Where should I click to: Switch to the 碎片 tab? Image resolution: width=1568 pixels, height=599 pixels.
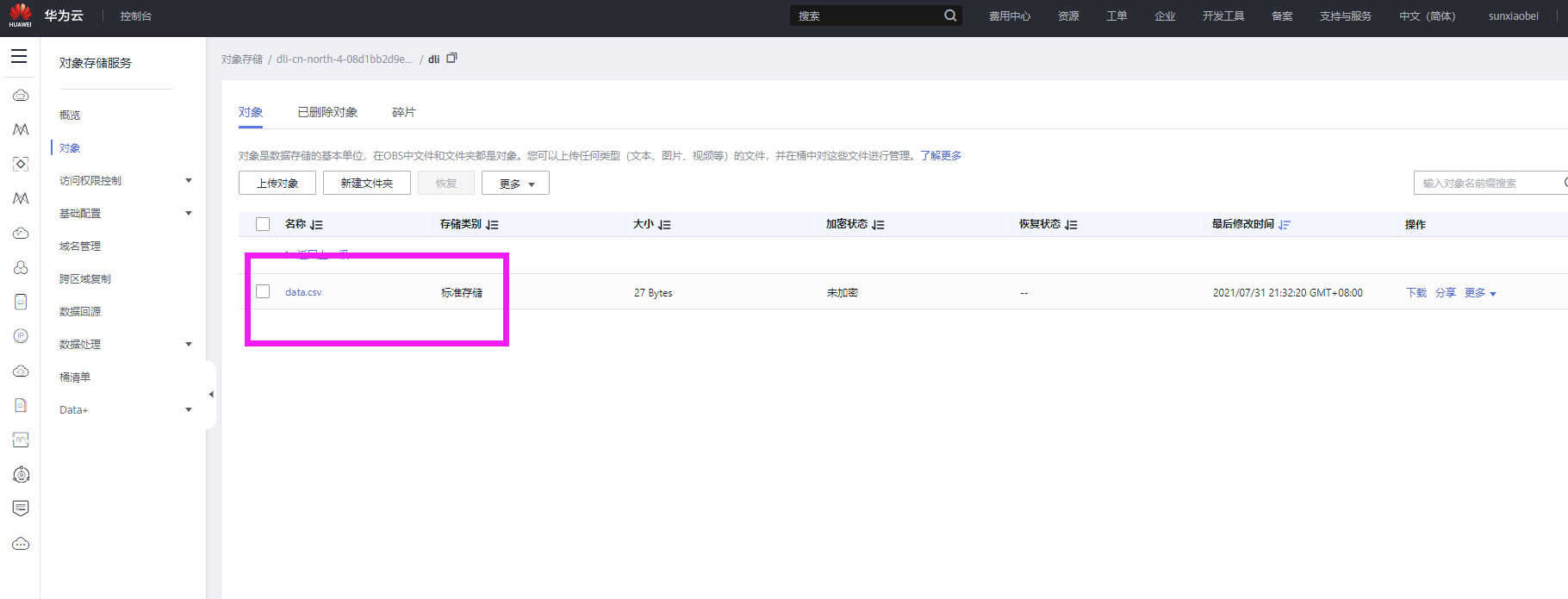click(403, 112)
